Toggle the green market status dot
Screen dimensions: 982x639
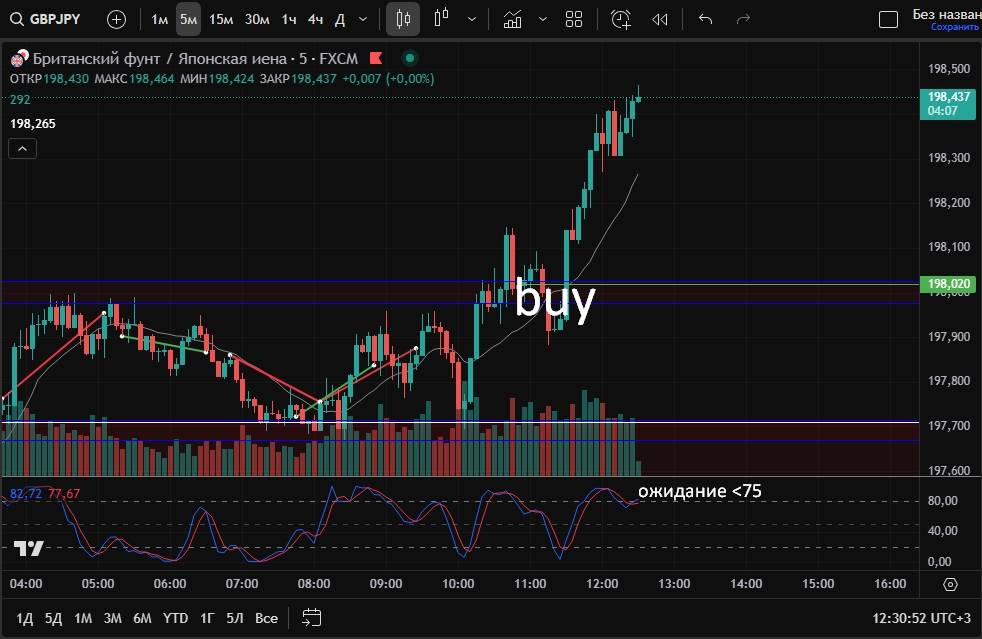(x=410, y=58)
